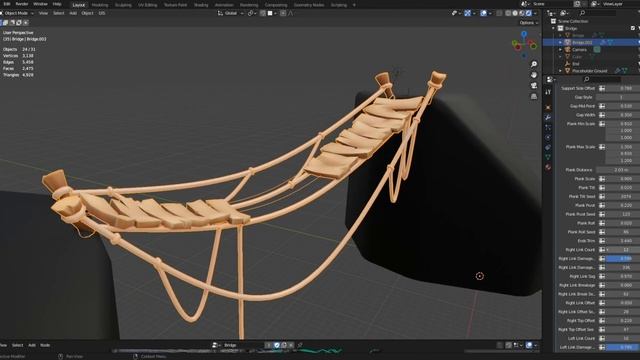Screen dimensions: 640x360
Task: Open the Render menu
Action: click(22, 4)
